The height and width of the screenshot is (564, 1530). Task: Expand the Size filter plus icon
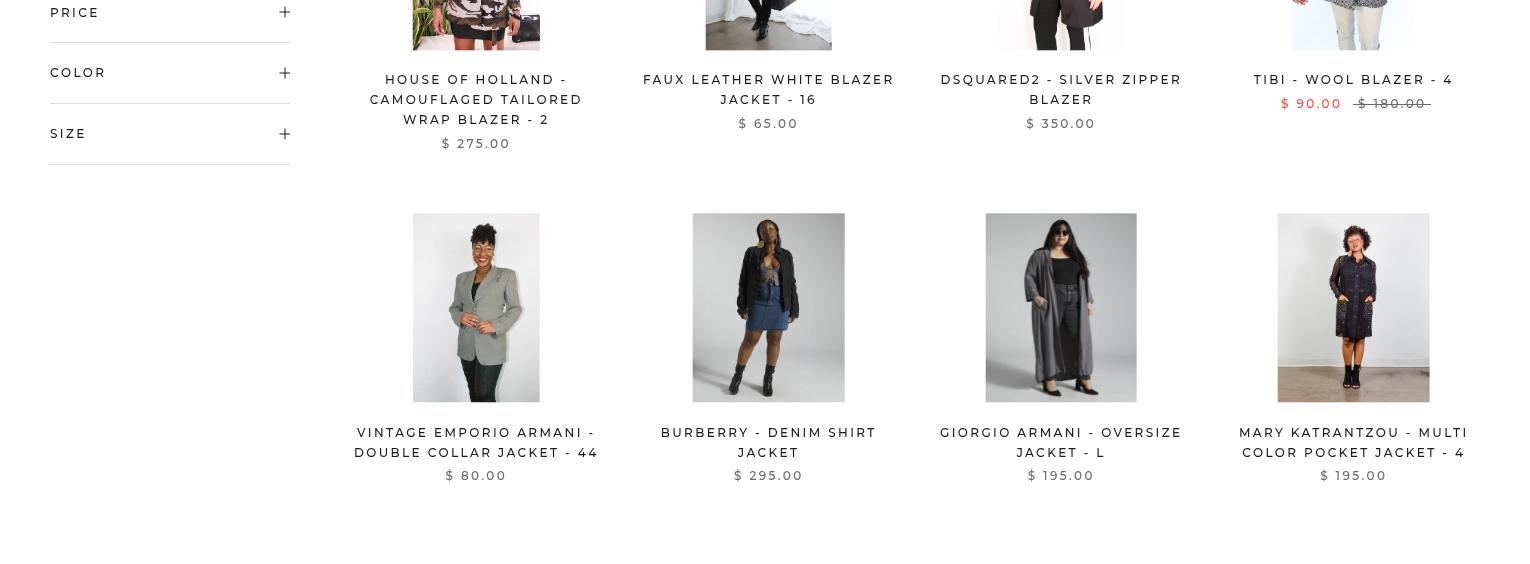[285, 134]
